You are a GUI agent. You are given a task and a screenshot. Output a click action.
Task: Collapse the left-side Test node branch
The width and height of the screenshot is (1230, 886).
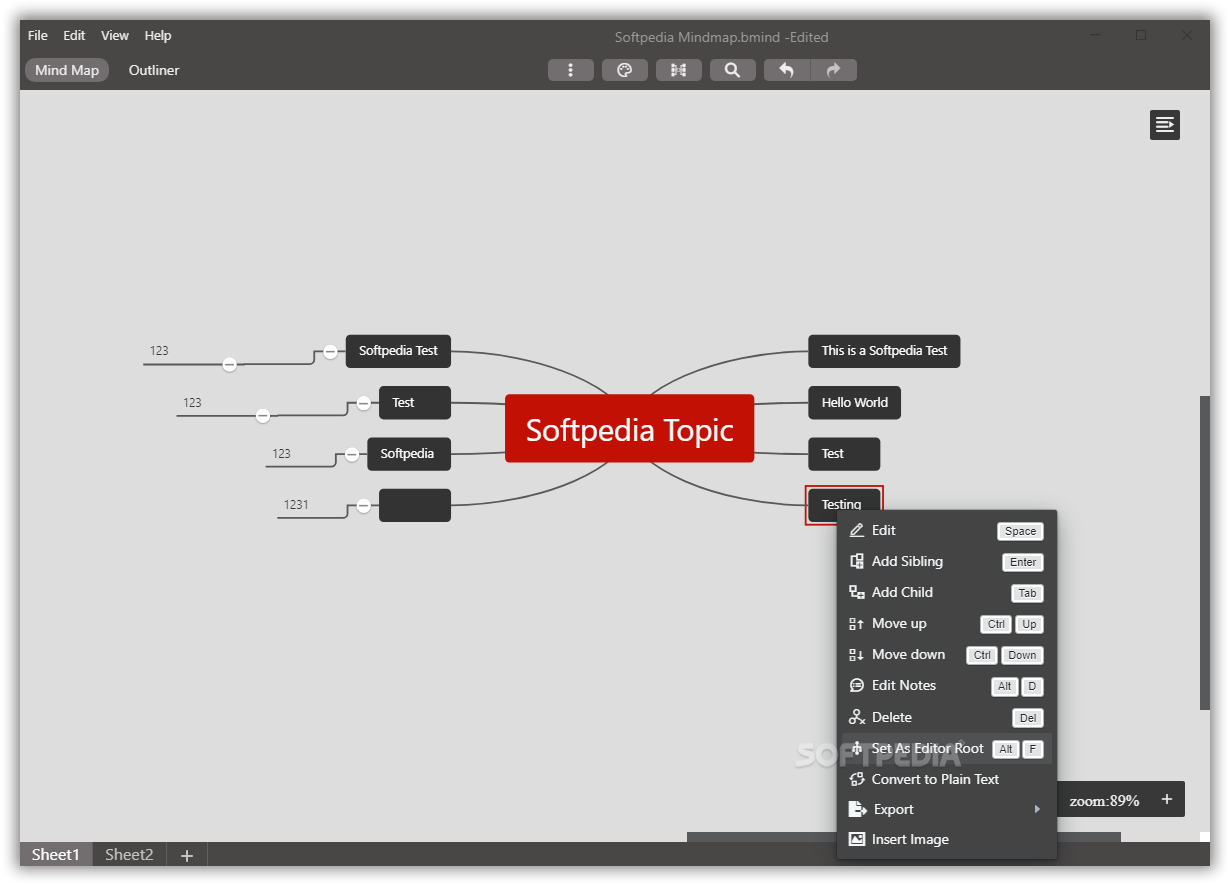(363, 403)
